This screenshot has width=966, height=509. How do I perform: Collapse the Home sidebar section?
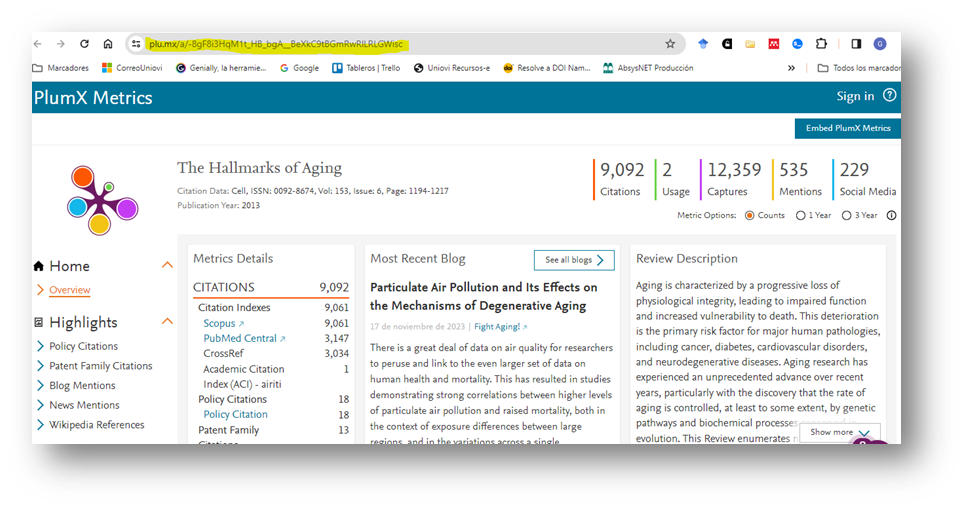[x=167, y=266]
